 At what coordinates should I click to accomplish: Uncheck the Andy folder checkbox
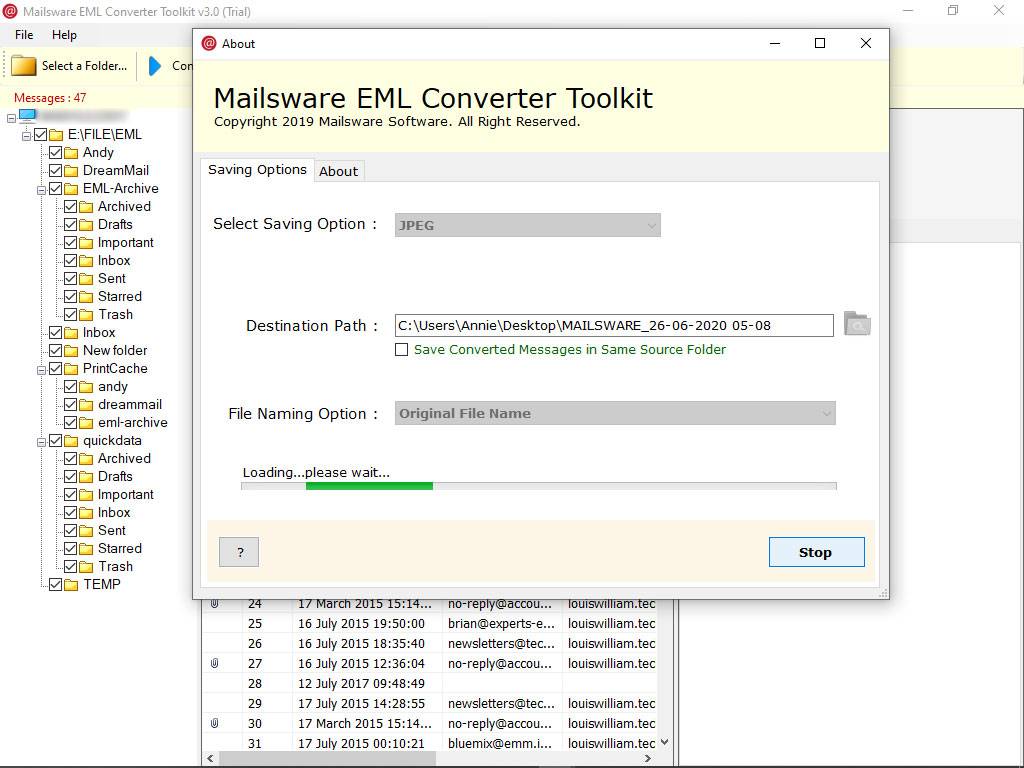click(x=56, y=153)
